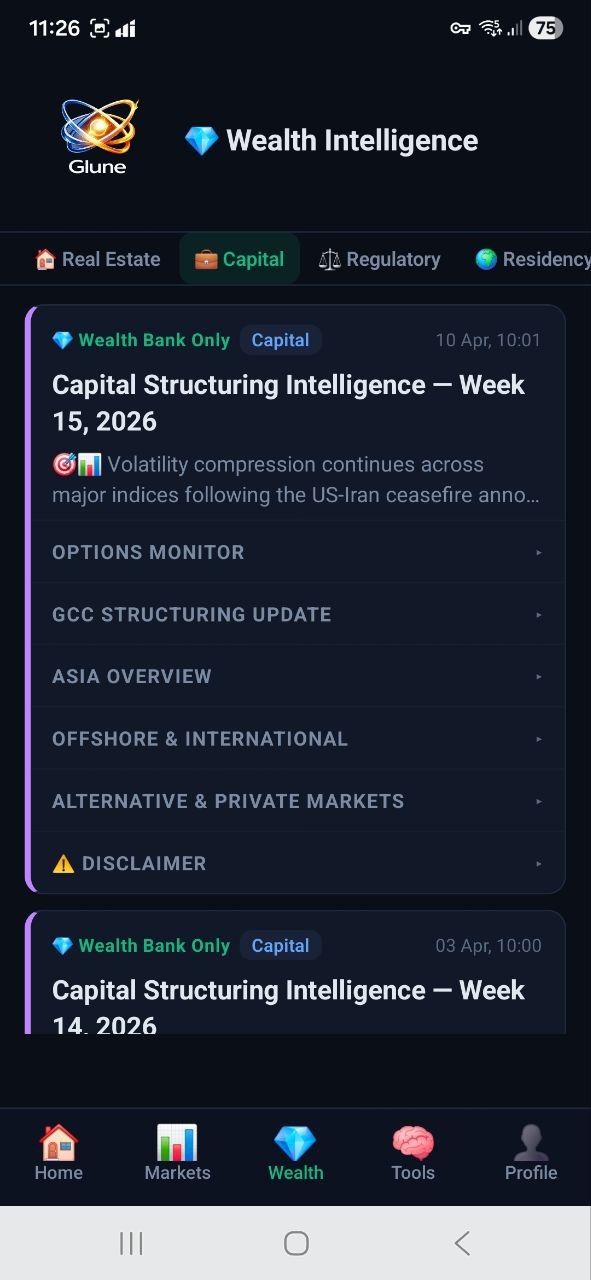
Task: Switch to the Regulatory tab
Action: [x=379, y=258]
